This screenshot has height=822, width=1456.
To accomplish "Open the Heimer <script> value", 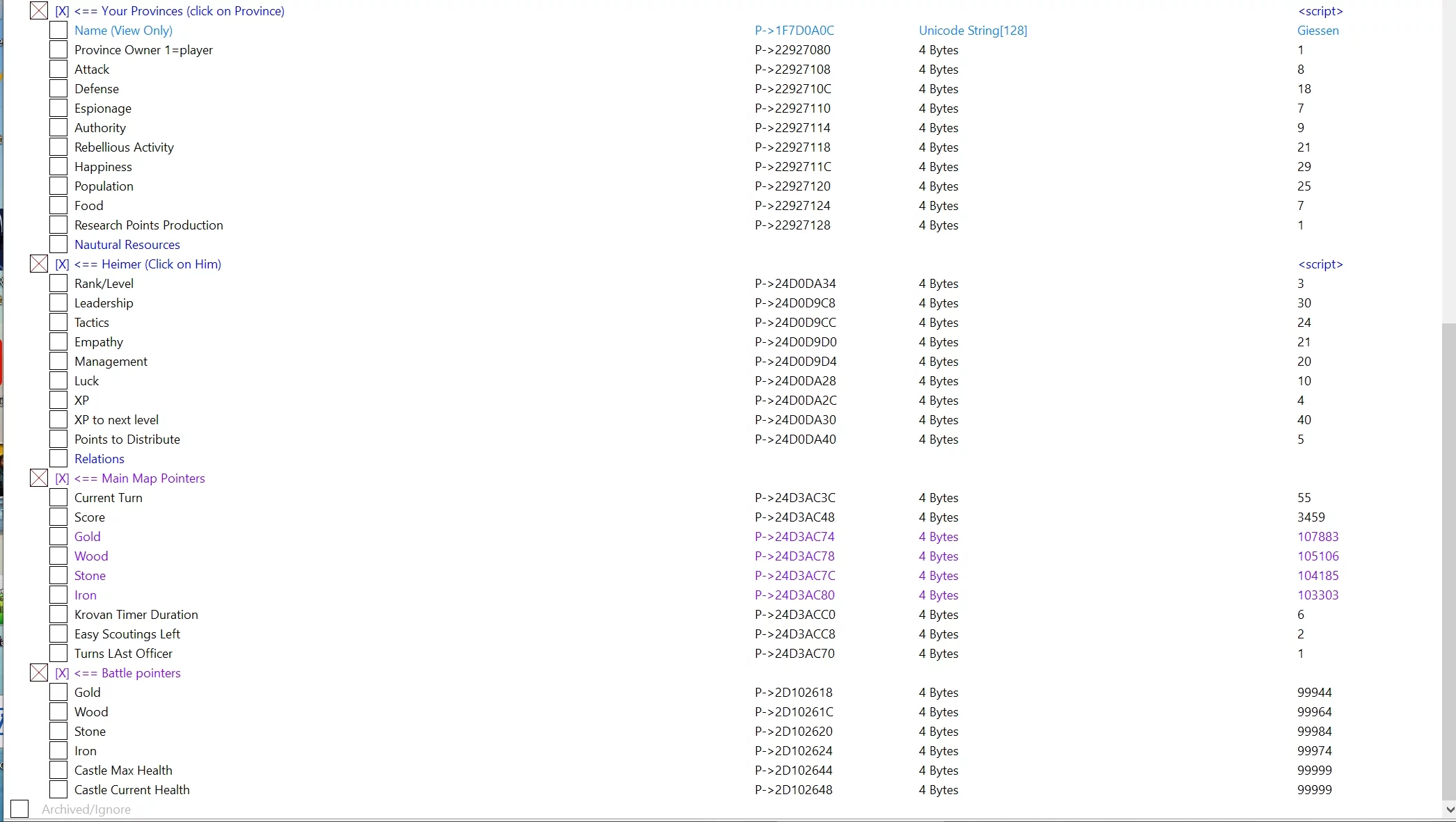I will 1320,264.
